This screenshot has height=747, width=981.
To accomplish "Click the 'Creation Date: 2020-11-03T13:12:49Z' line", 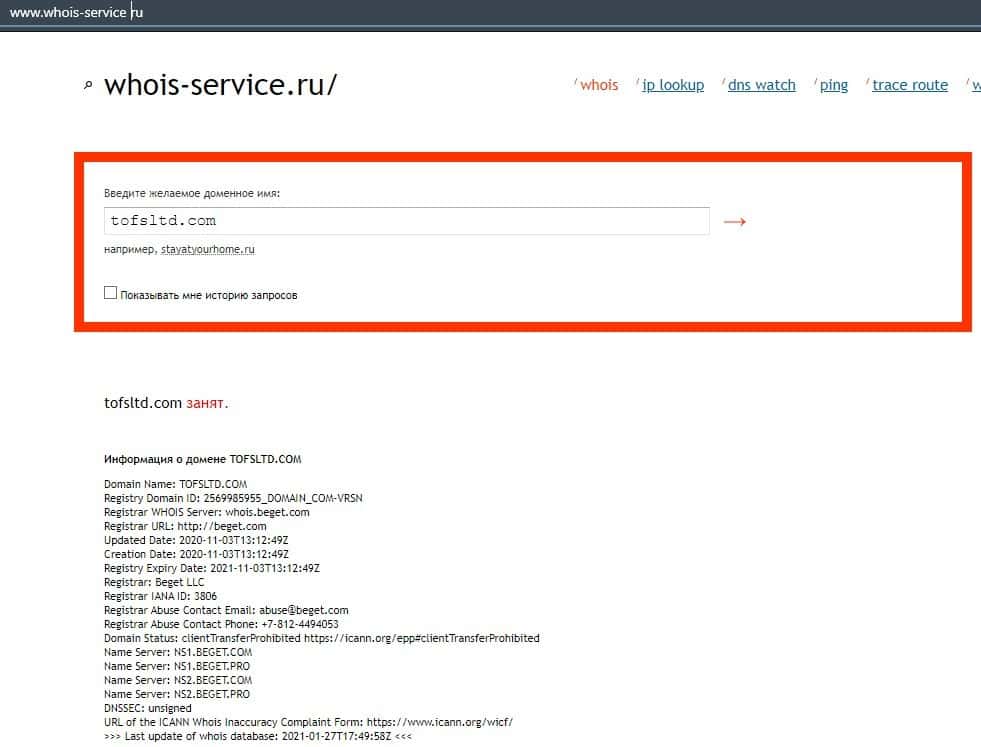I will pyautogui.click(x=196, y=554).
